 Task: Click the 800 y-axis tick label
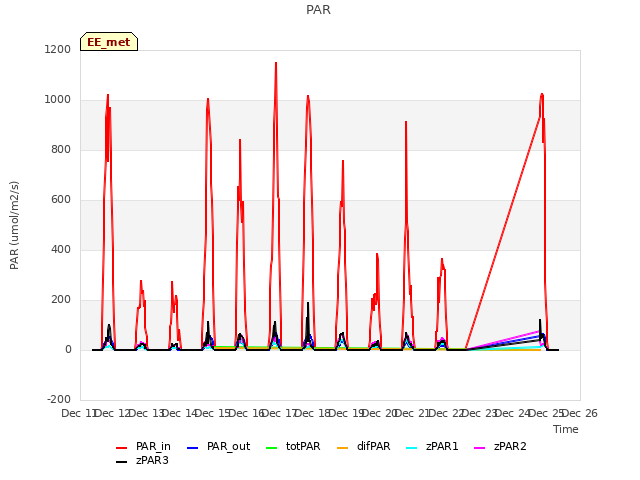[x=61, y=150]
